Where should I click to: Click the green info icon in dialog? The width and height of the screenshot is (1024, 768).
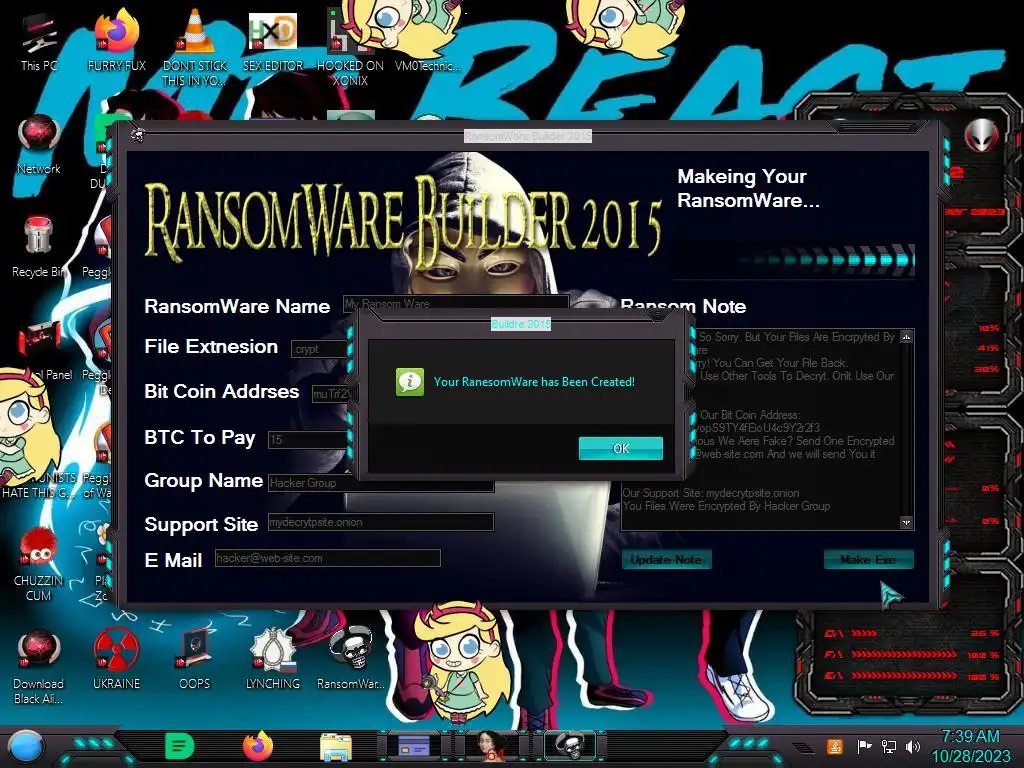point(409,382)
